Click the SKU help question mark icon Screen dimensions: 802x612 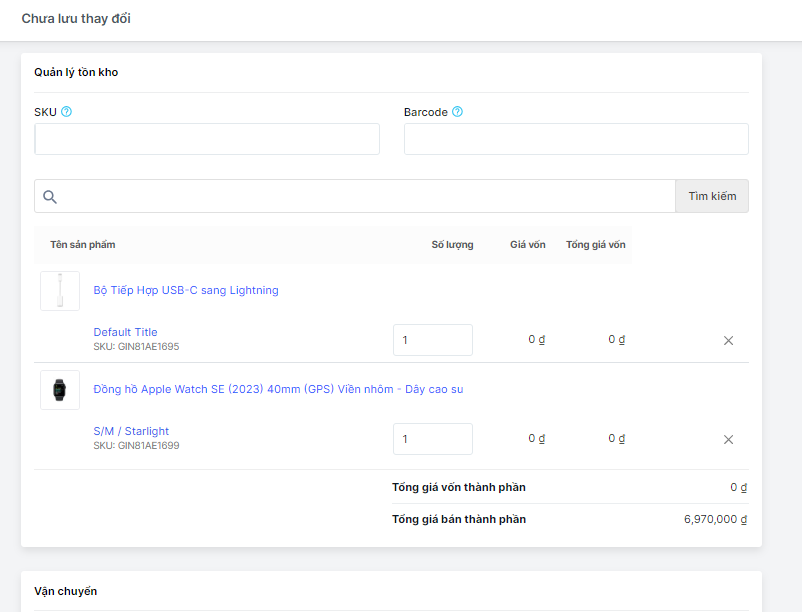pos(66,111)
